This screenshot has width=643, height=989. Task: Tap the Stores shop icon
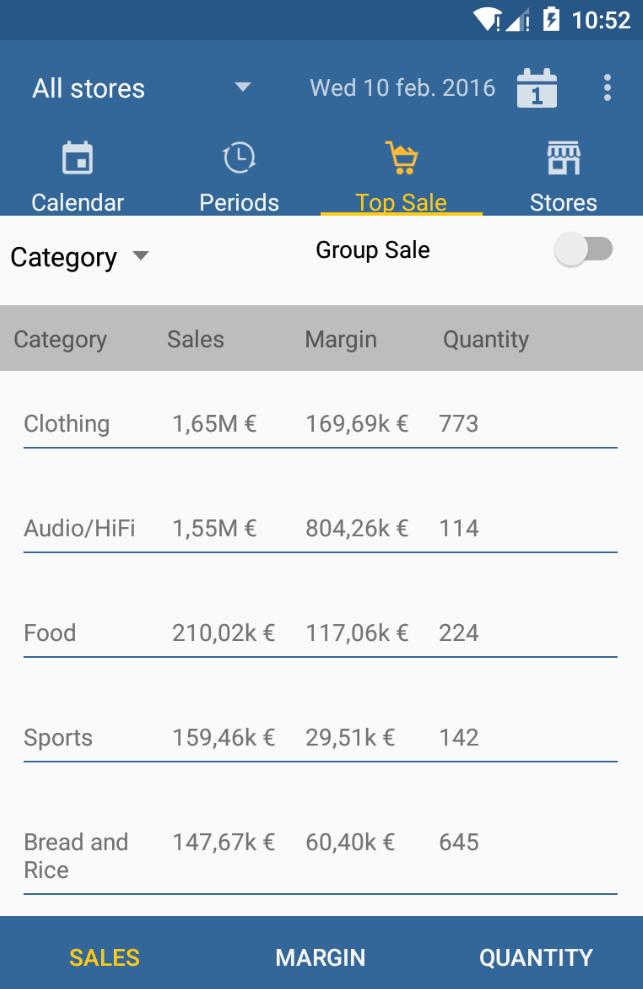coord(563,158)
